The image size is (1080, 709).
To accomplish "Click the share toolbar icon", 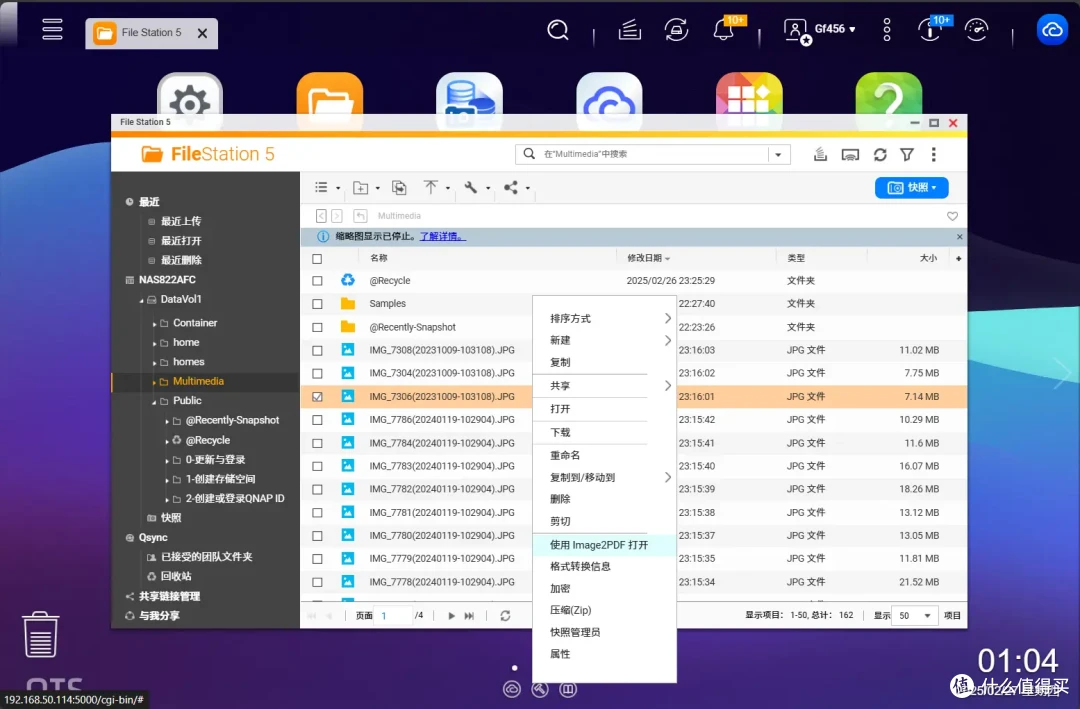I will coord(510,187).
